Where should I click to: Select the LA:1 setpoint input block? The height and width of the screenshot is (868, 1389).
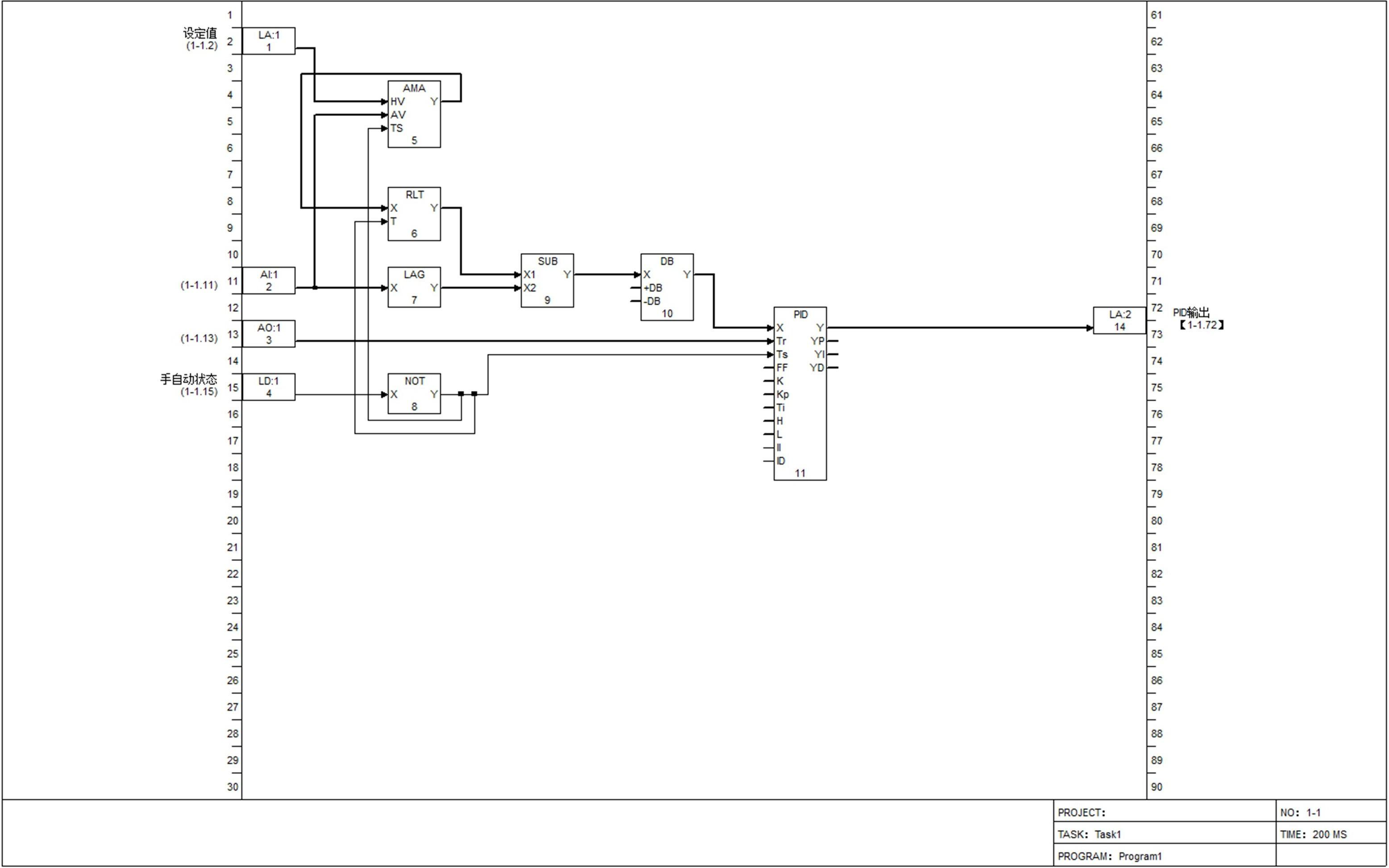(269, 41)
